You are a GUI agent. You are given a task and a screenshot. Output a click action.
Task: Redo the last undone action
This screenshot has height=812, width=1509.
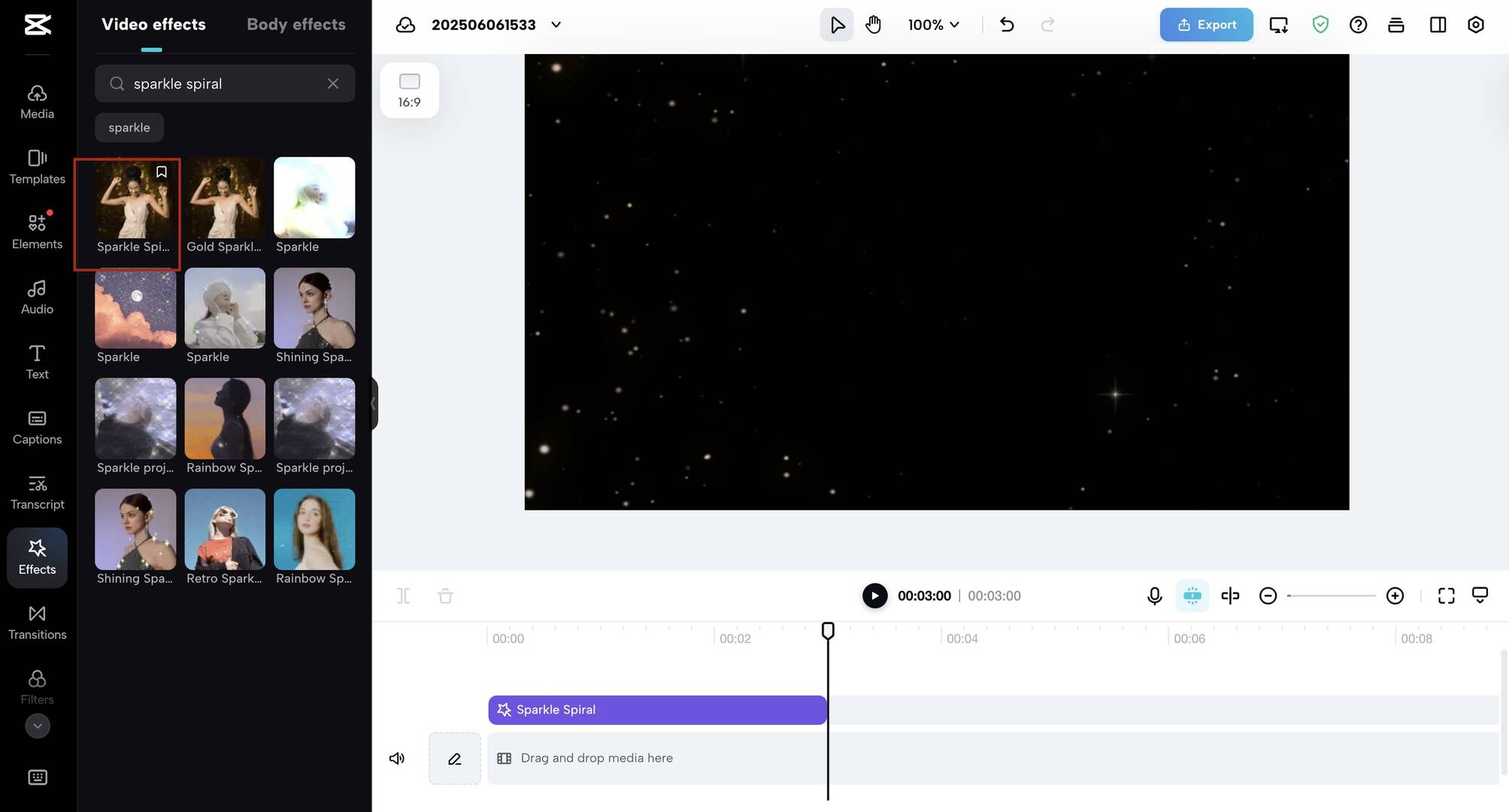(x=1047, y=25)
